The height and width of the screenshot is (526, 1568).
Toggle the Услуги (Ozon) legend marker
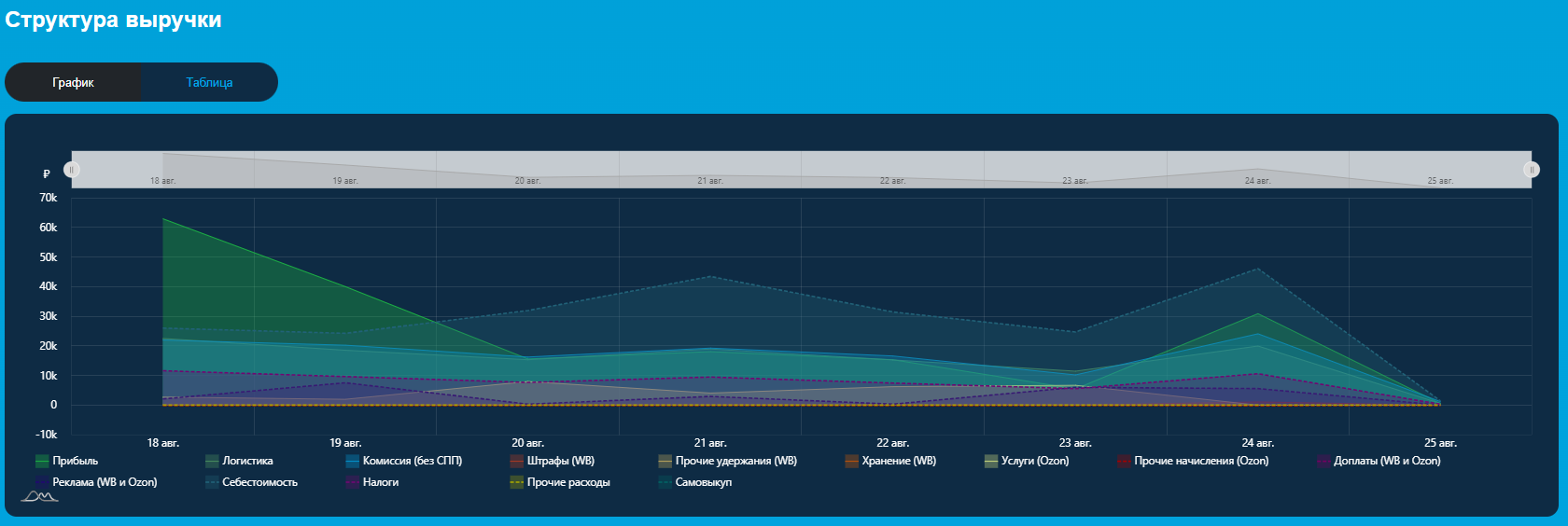[991, 461]
